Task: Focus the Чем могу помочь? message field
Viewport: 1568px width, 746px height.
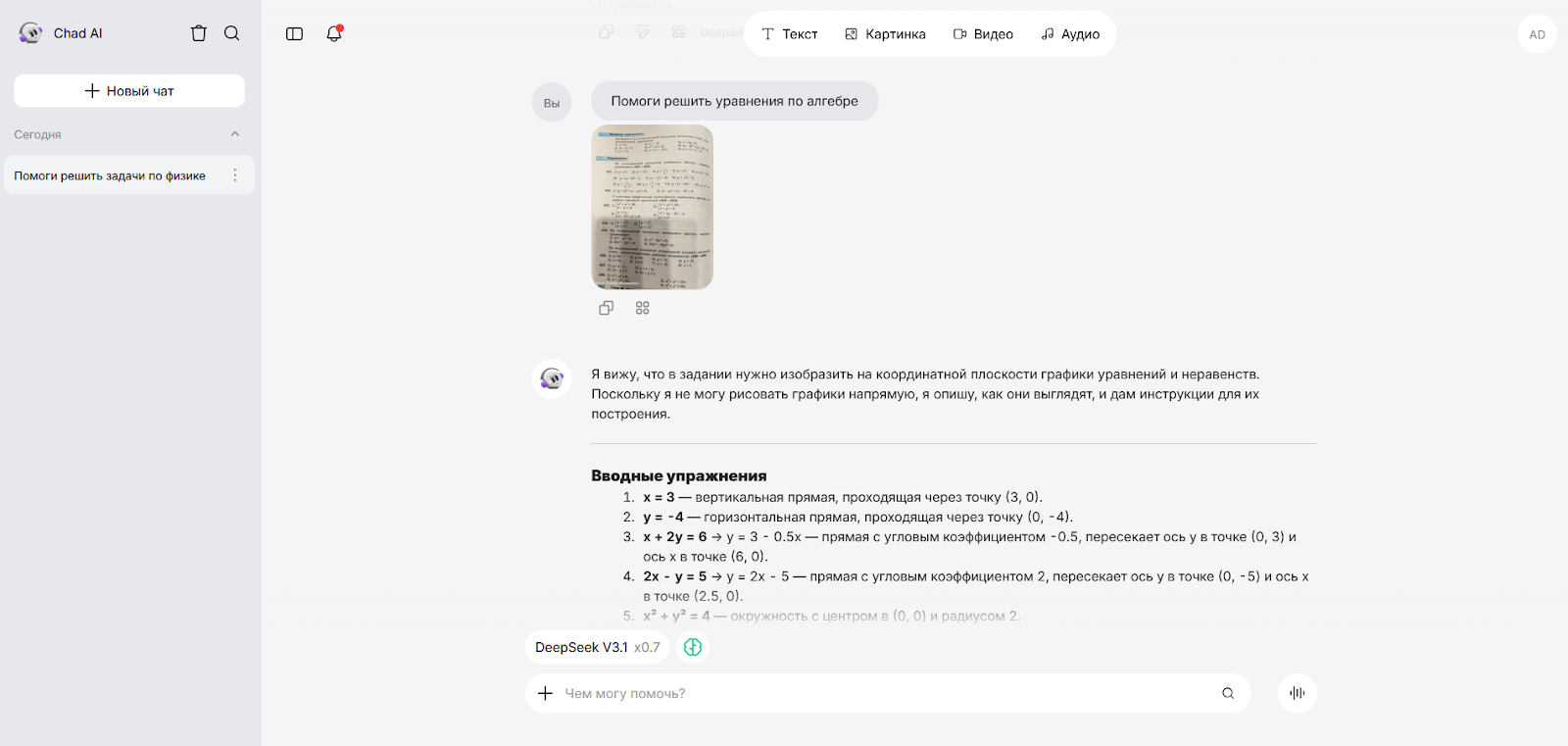Action: tap(882, 693)
